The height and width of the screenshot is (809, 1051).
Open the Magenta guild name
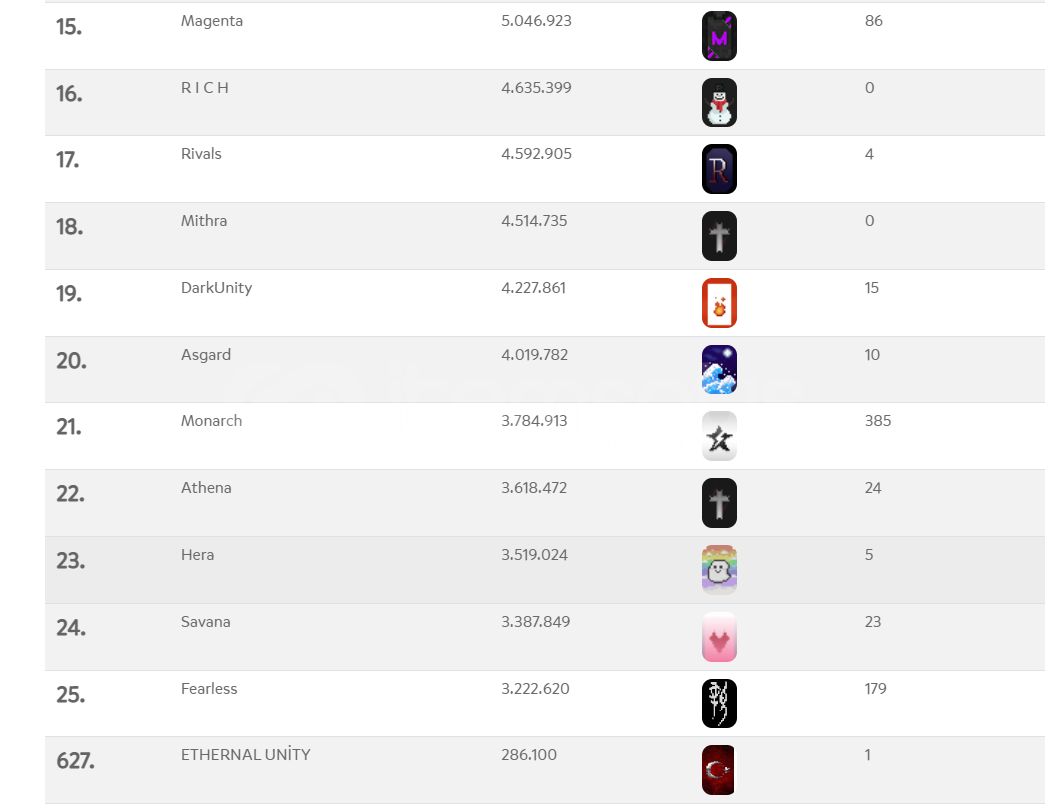(212, 21)
